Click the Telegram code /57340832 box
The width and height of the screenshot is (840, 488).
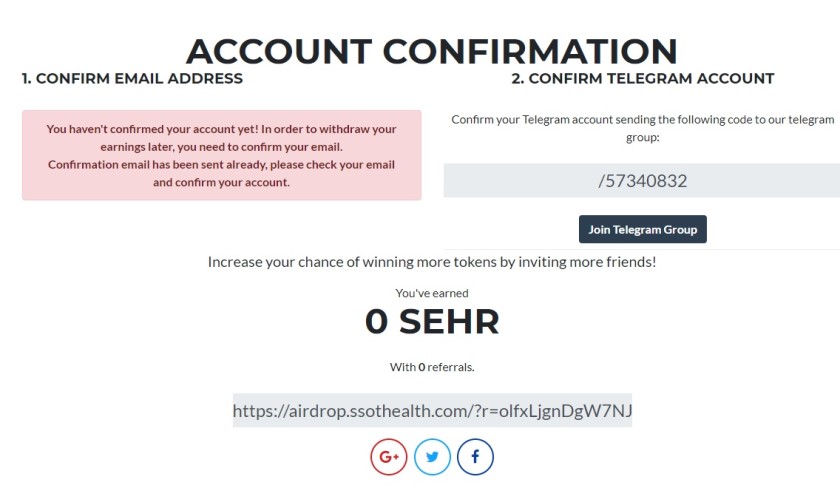(x=642, y=181)
